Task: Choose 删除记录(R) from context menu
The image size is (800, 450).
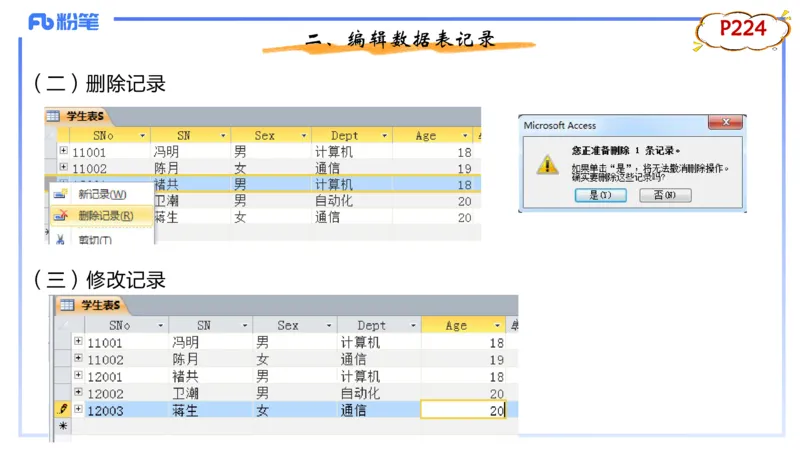Action: point(102,216)
